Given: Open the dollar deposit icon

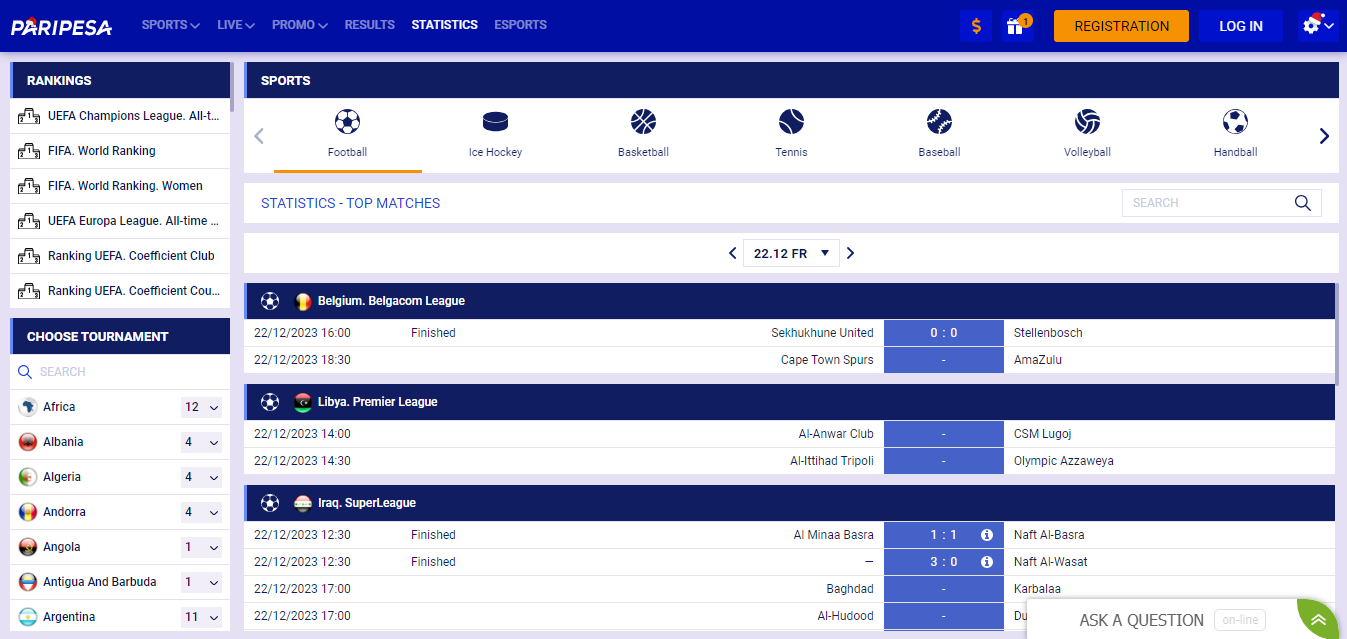Looking at the screenshot, I should (x=975, y=26).
